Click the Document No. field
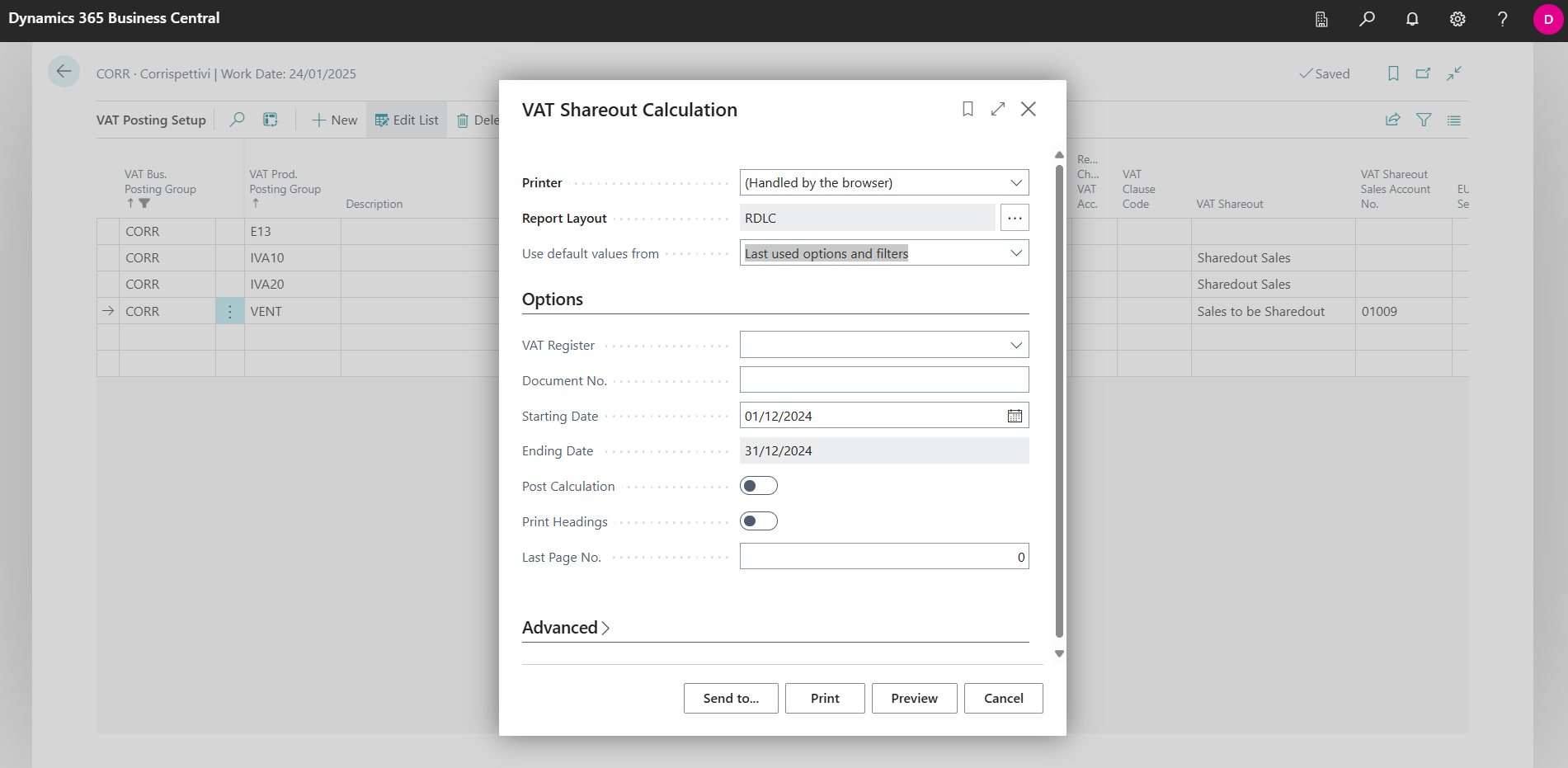Screen dimensions: 1568x768 [x=884, y=380]
